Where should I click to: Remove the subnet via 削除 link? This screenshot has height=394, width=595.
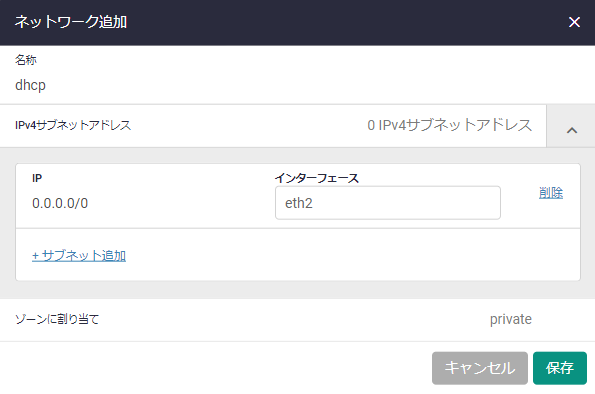pos(551,193)
